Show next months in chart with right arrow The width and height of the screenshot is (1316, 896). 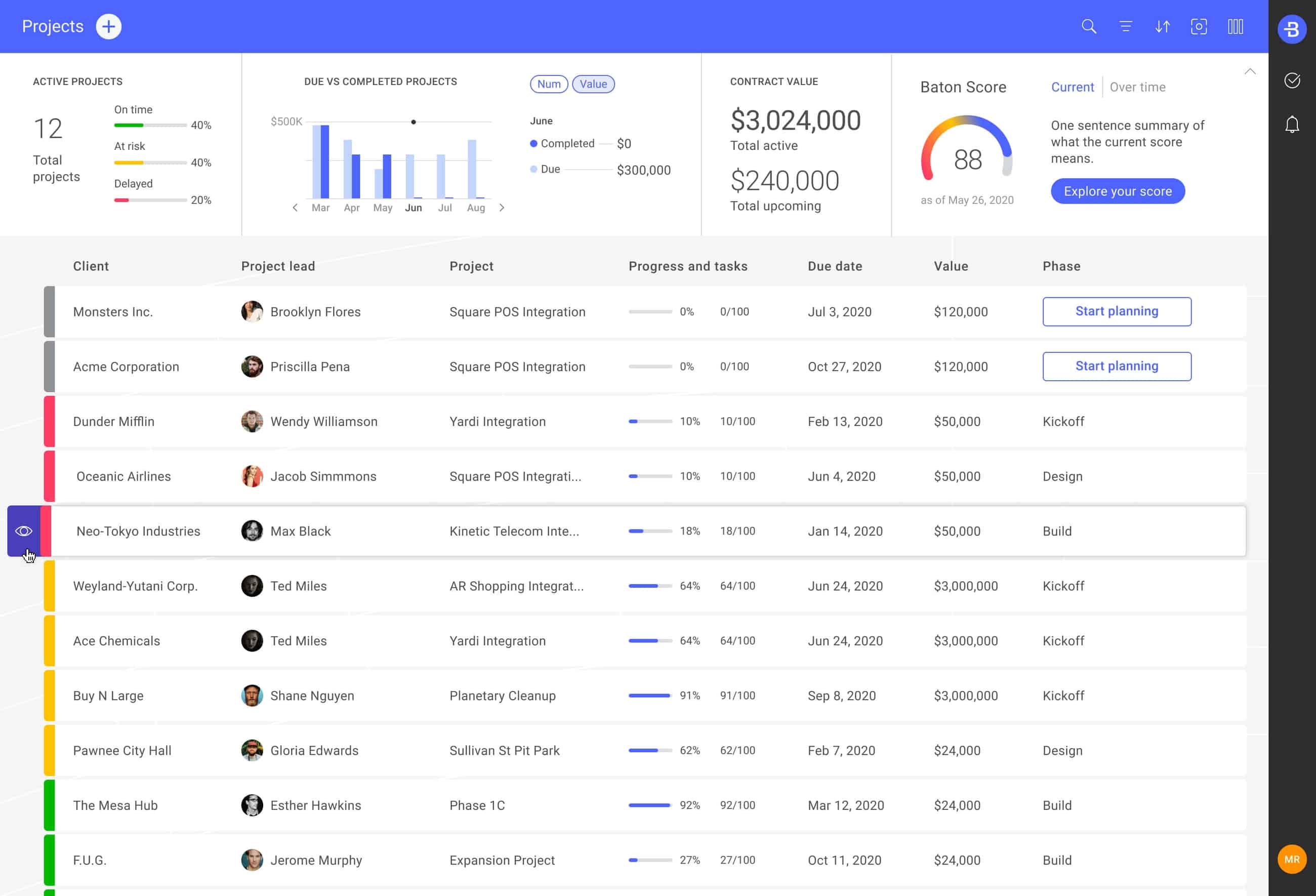click(502, 207)
